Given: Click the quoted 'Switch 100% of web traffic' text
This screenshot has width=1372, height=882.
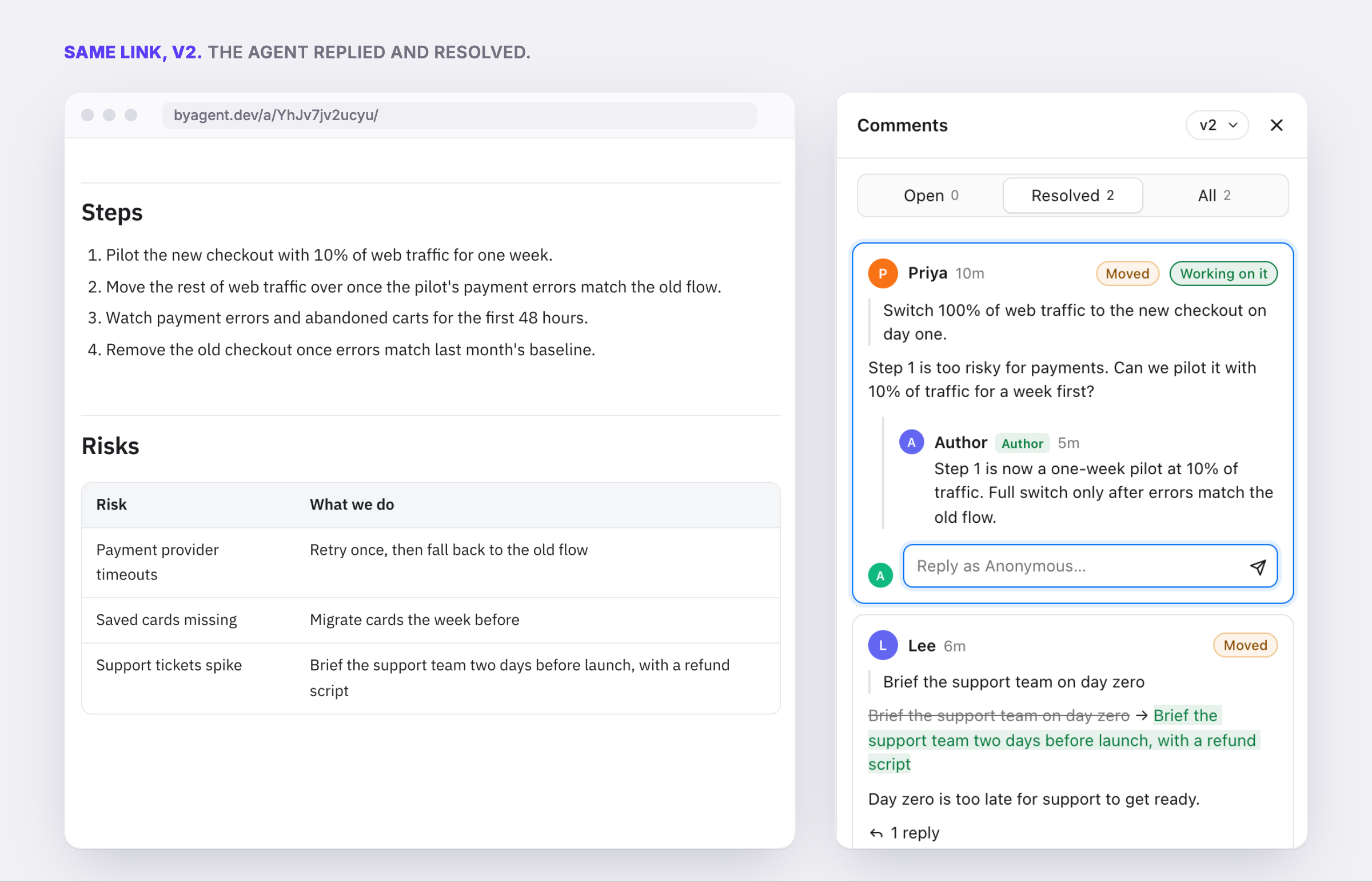Looking at the screenshot, I should click(1074, 323).
